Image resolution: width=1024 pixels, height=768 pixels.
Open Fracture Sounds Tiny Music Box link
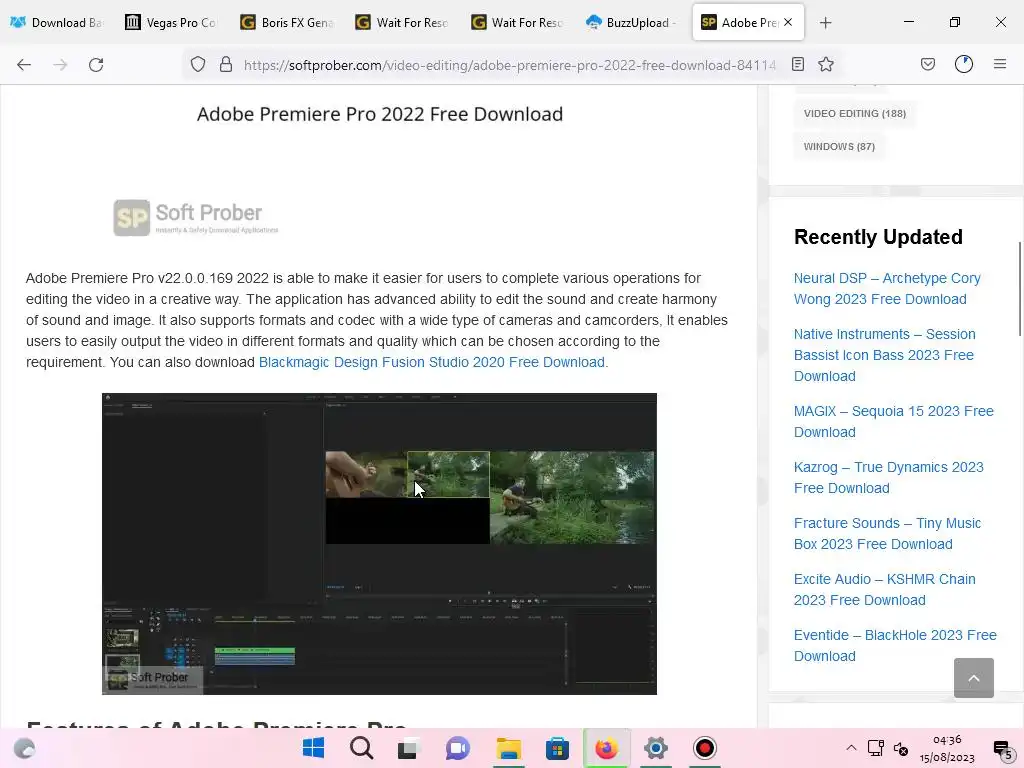[887, 534]
